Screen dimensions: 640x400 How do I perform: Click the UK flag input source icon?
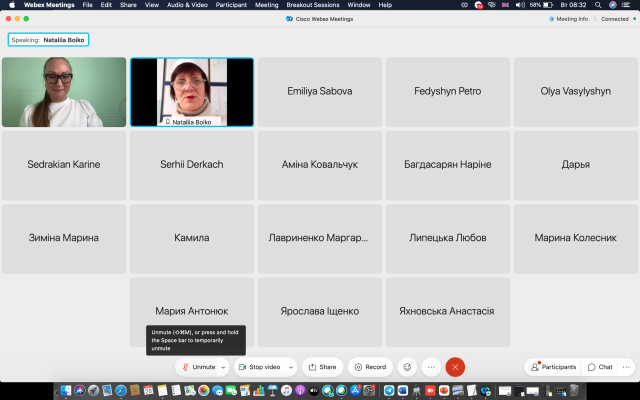(x=505, y=5)
